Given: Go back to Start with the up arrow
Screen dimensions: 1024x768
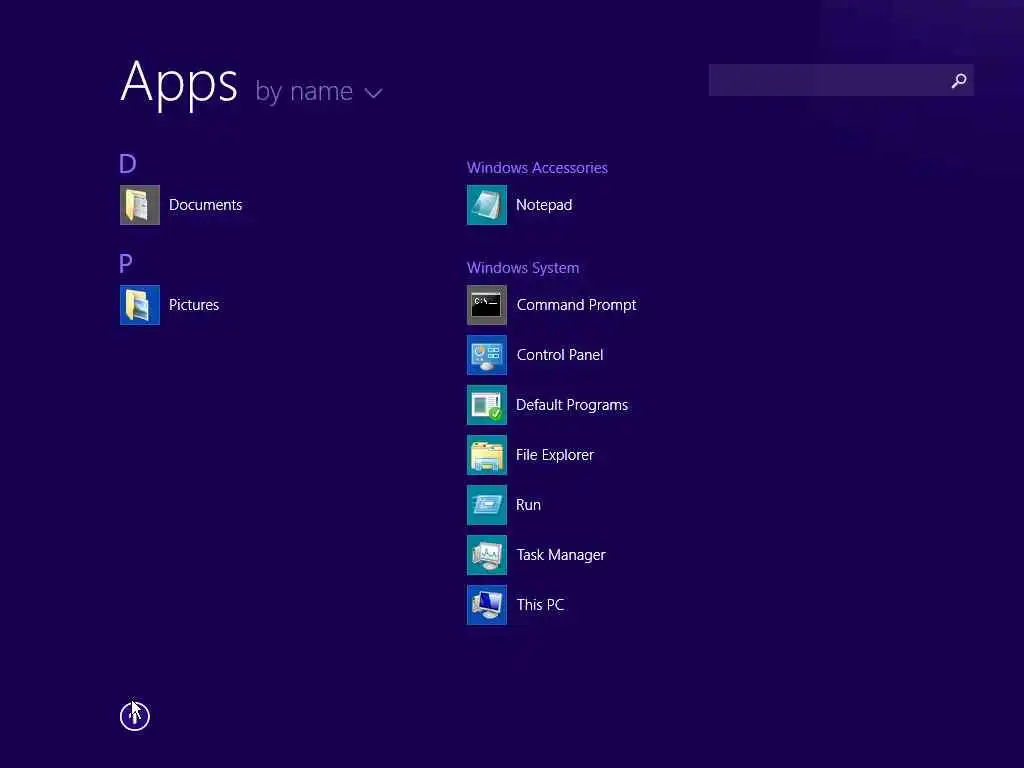Looking at the screenshot, I should [135, 716].
